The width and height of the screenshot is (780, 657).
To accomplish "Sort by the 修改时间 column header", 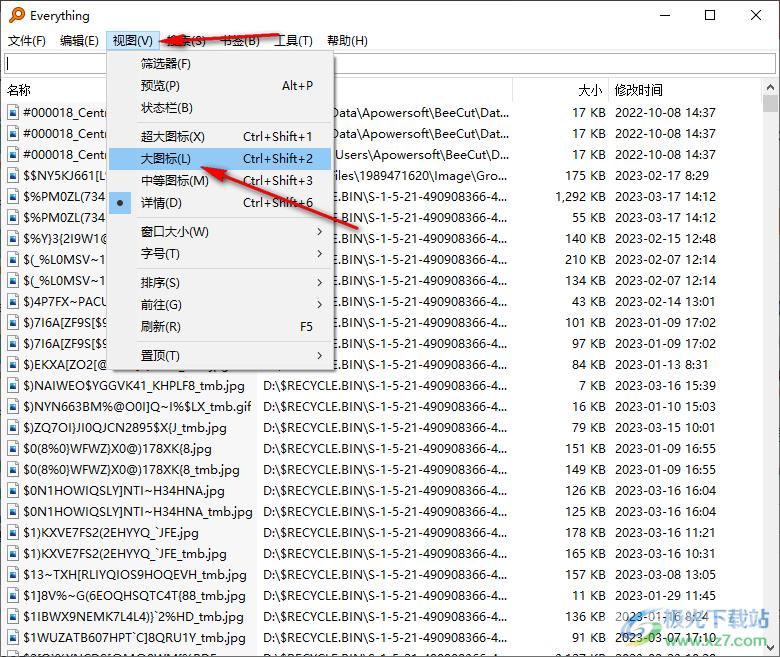I will (x=639, y=90).
